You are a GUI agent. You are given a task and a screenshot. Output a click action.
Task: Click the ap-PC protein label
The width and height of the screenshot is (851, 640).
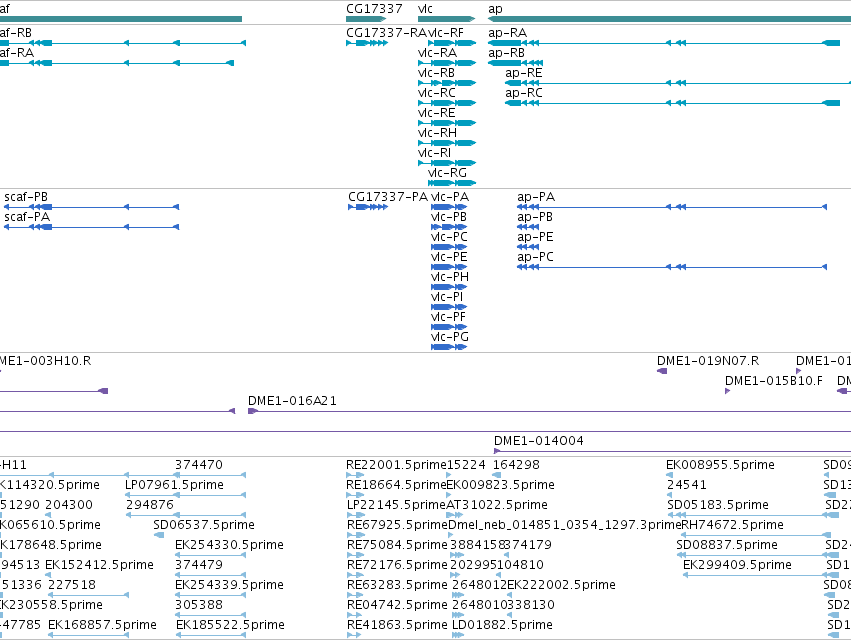pos(535,257)
